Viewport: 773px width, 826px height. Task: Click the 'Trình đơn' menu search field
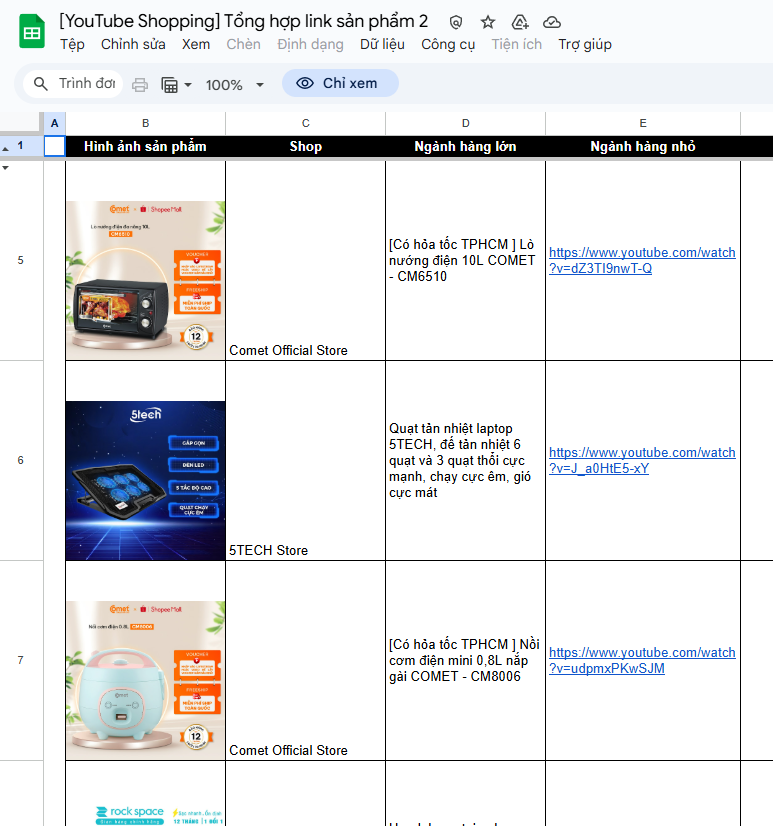87,84
